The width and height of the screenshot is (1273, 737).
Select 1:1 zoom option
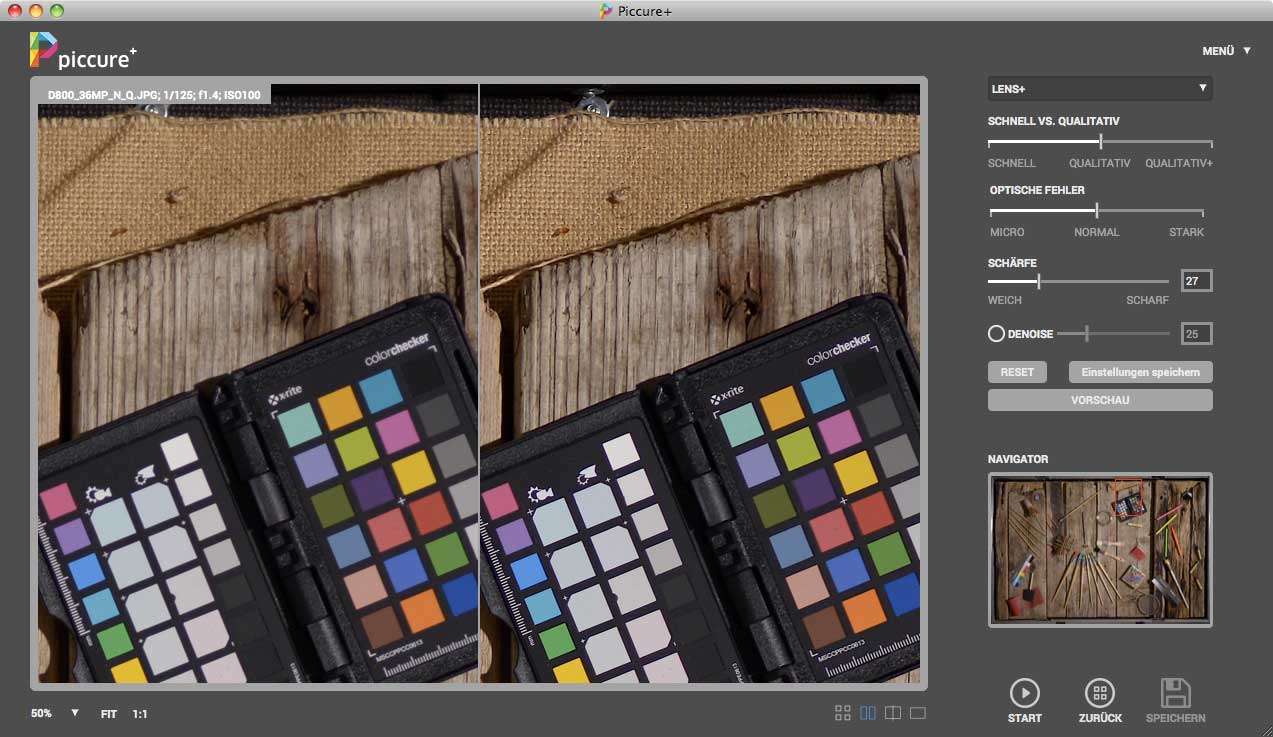(x=140, y=714)
